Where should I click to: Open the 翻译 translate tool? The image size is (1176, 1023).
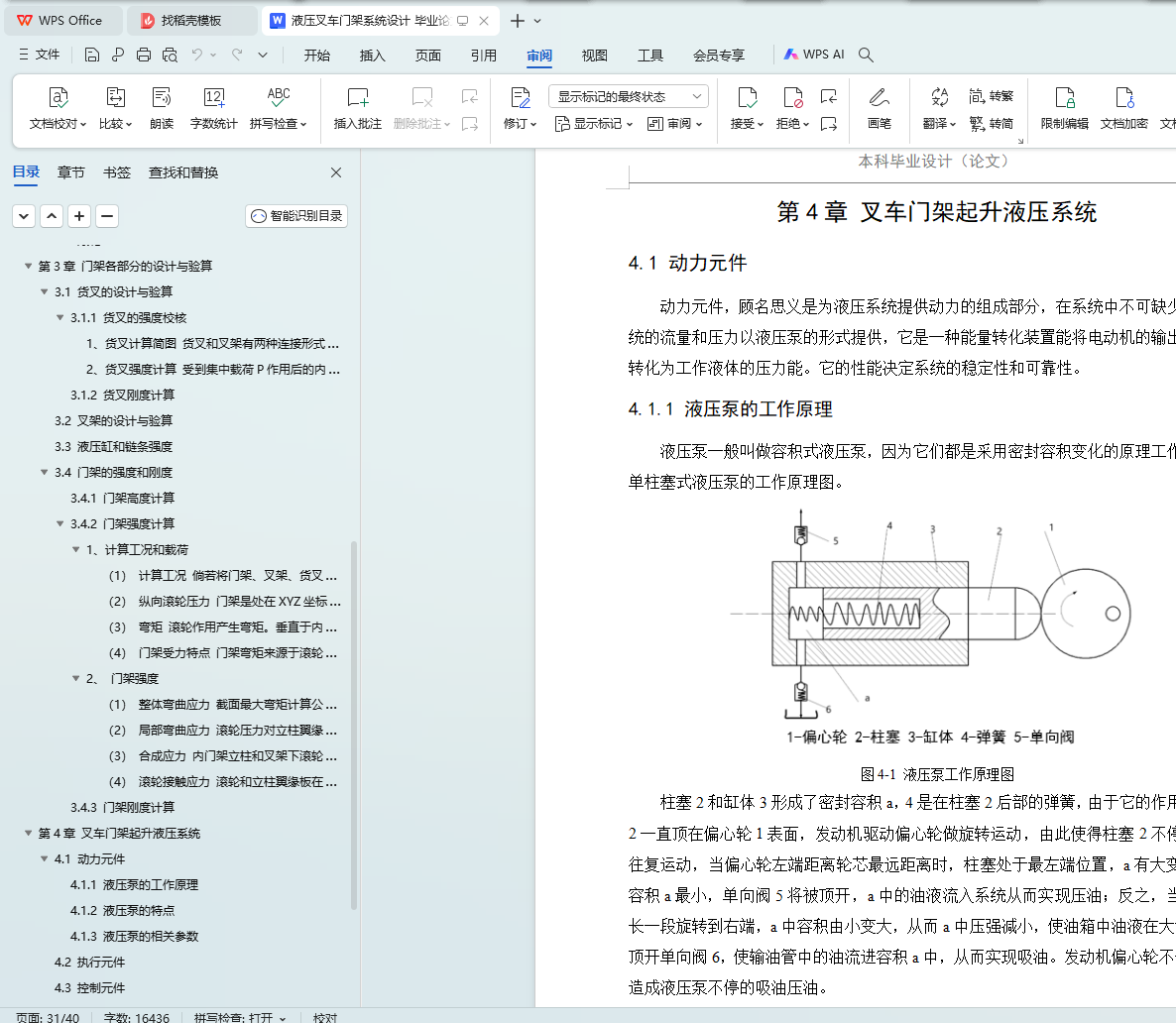tap(939, 108)
